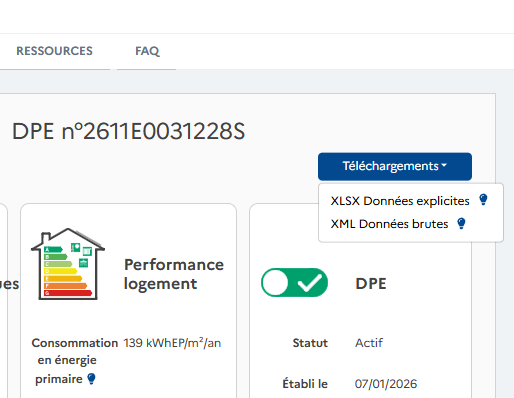The height and width of the screenshot is (398, 514).
Task: Click info bulb next to XLSX Données explicites
Action: coord(483,200)
